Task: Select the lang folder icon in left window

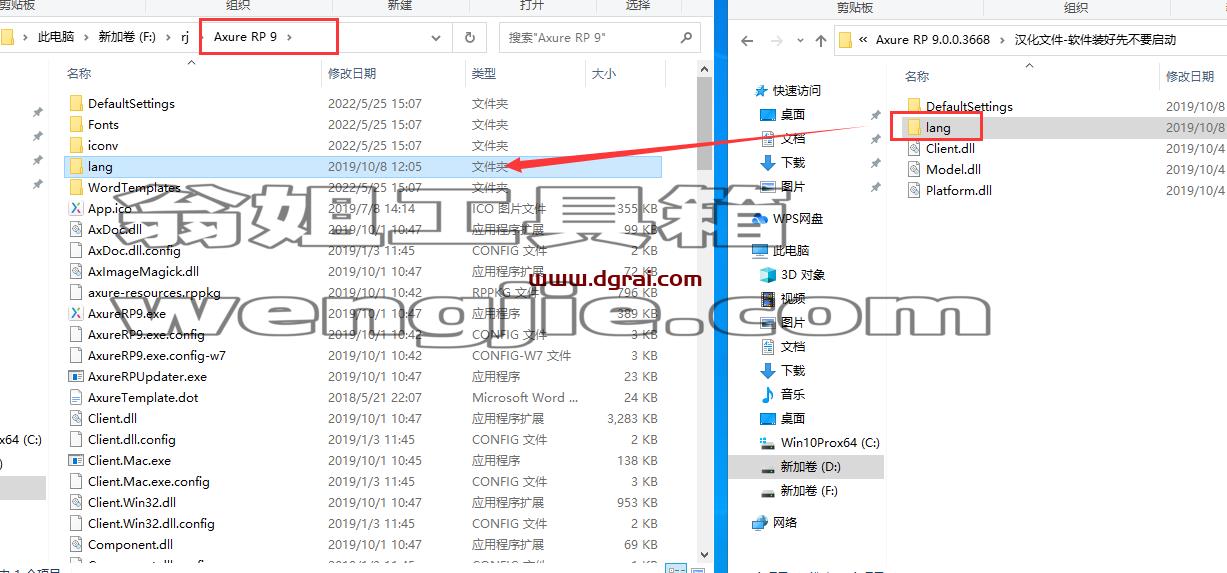Action: click(x=76, y=166)
